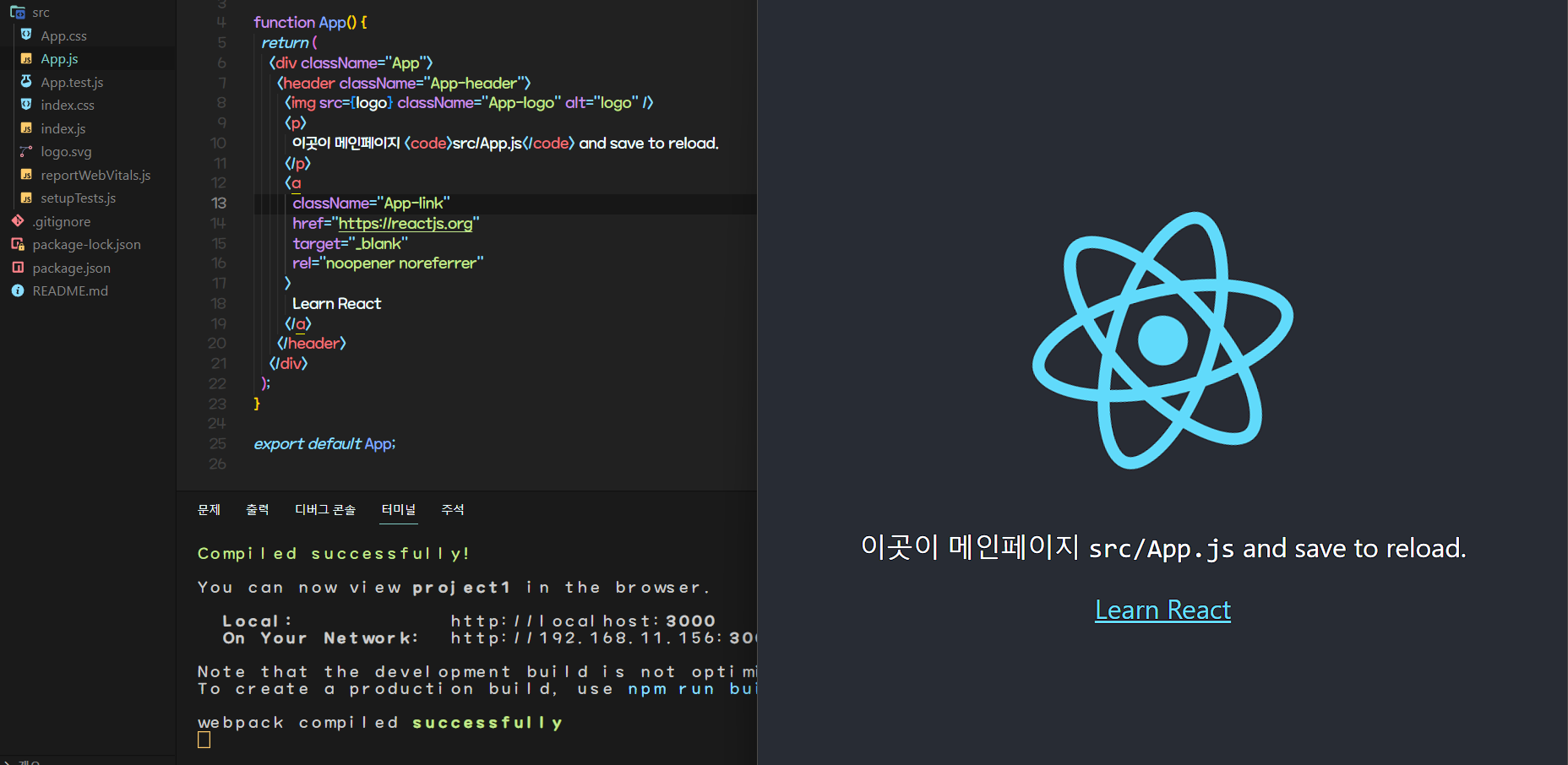Click the http://localhost:3000 terminal URL
The image size is (1568, 765).
click(583, 621)
